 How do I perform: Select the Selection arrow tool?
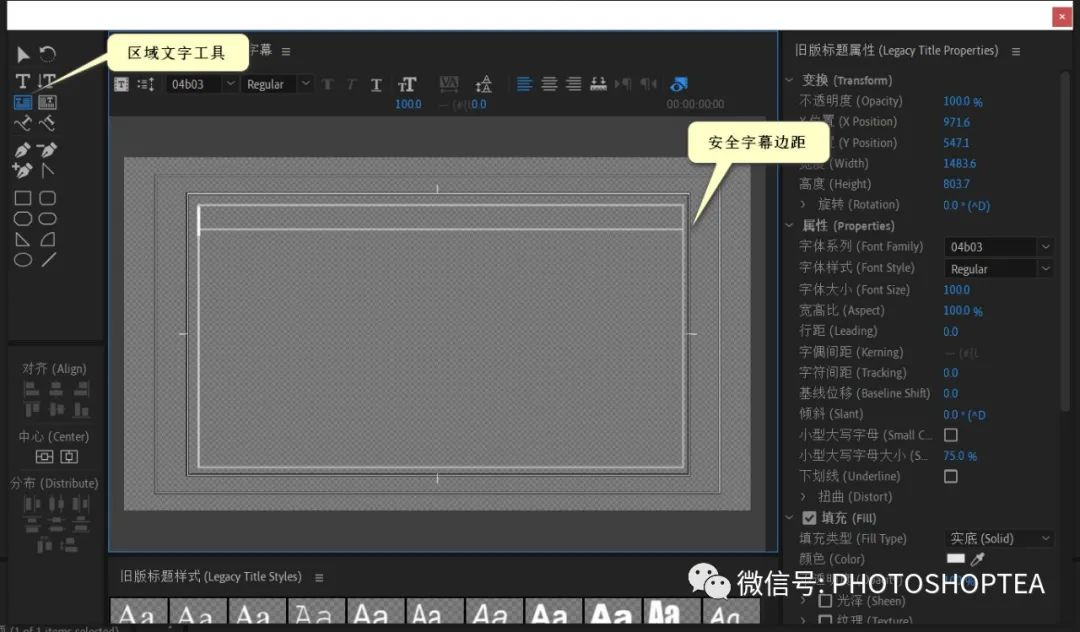tap(23, 54)
